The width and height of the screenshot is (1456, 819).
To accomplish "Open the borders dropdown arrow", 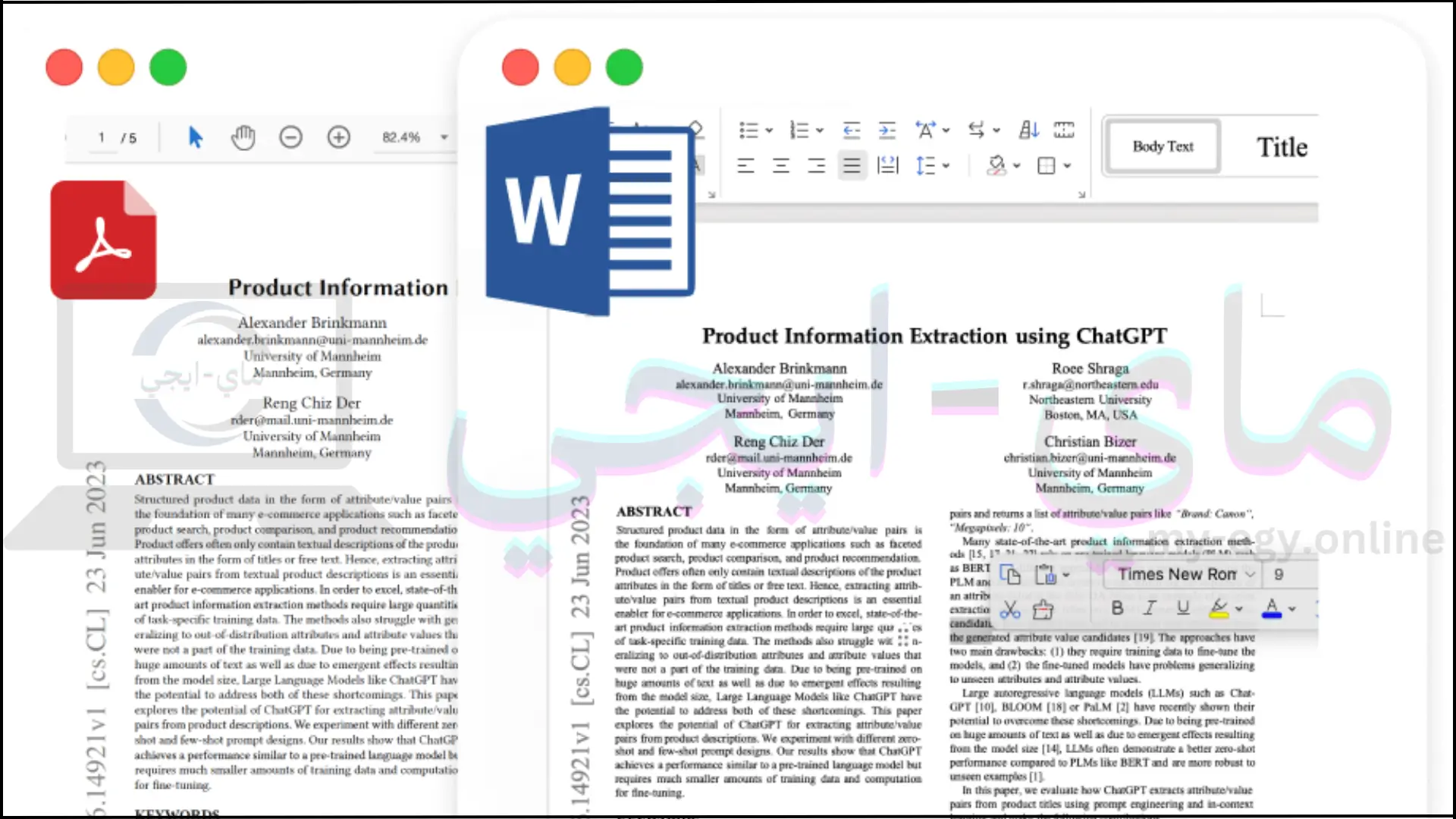I will click(x=1067, y=165).
